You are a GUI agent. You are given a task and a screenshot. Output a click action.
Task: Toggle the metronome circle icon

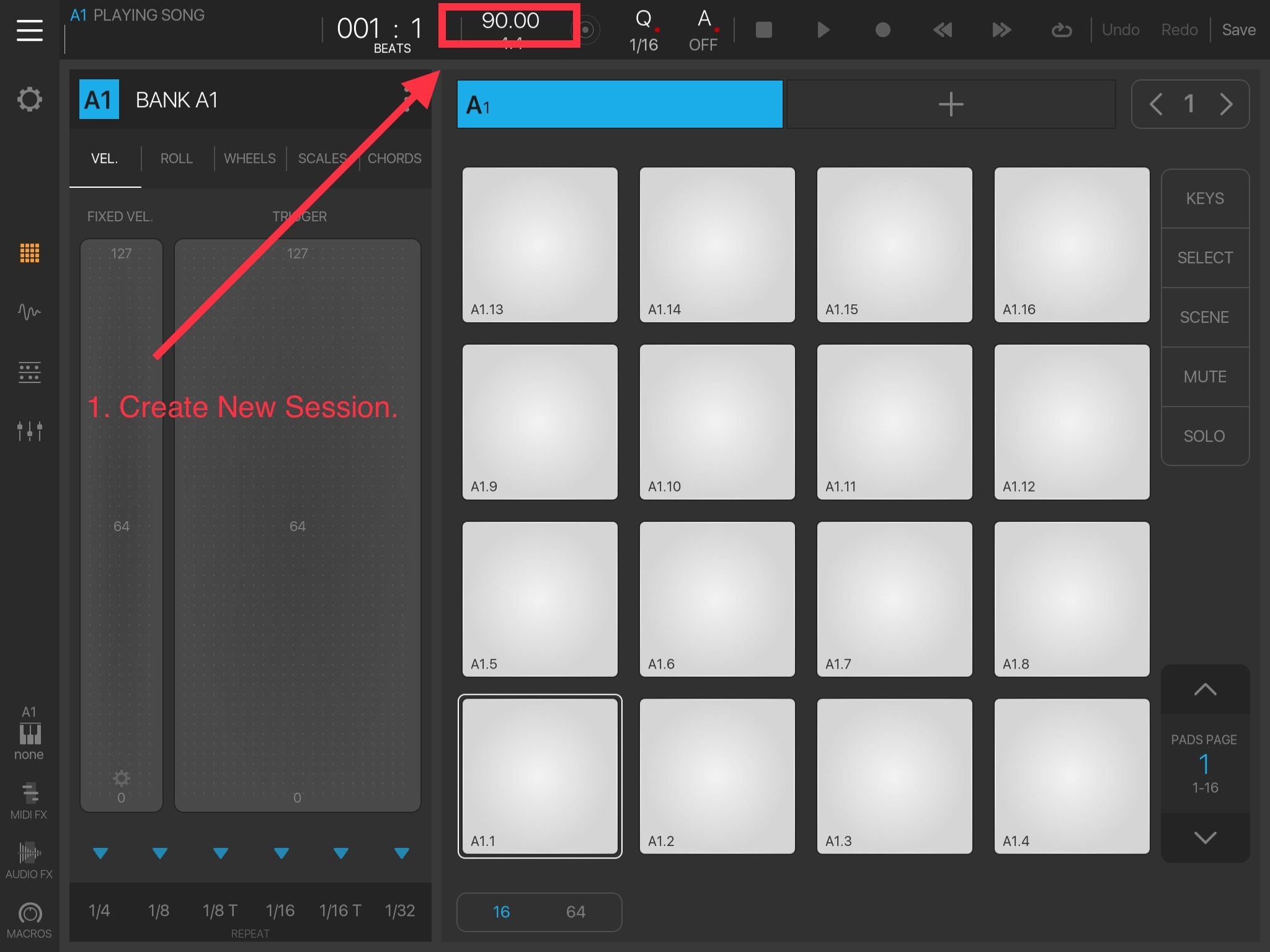click(x=587, y=30)
